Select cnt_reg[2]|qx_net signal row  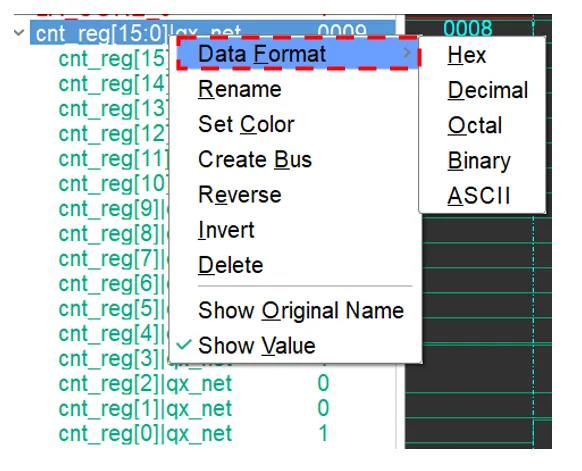click(145, 383)
